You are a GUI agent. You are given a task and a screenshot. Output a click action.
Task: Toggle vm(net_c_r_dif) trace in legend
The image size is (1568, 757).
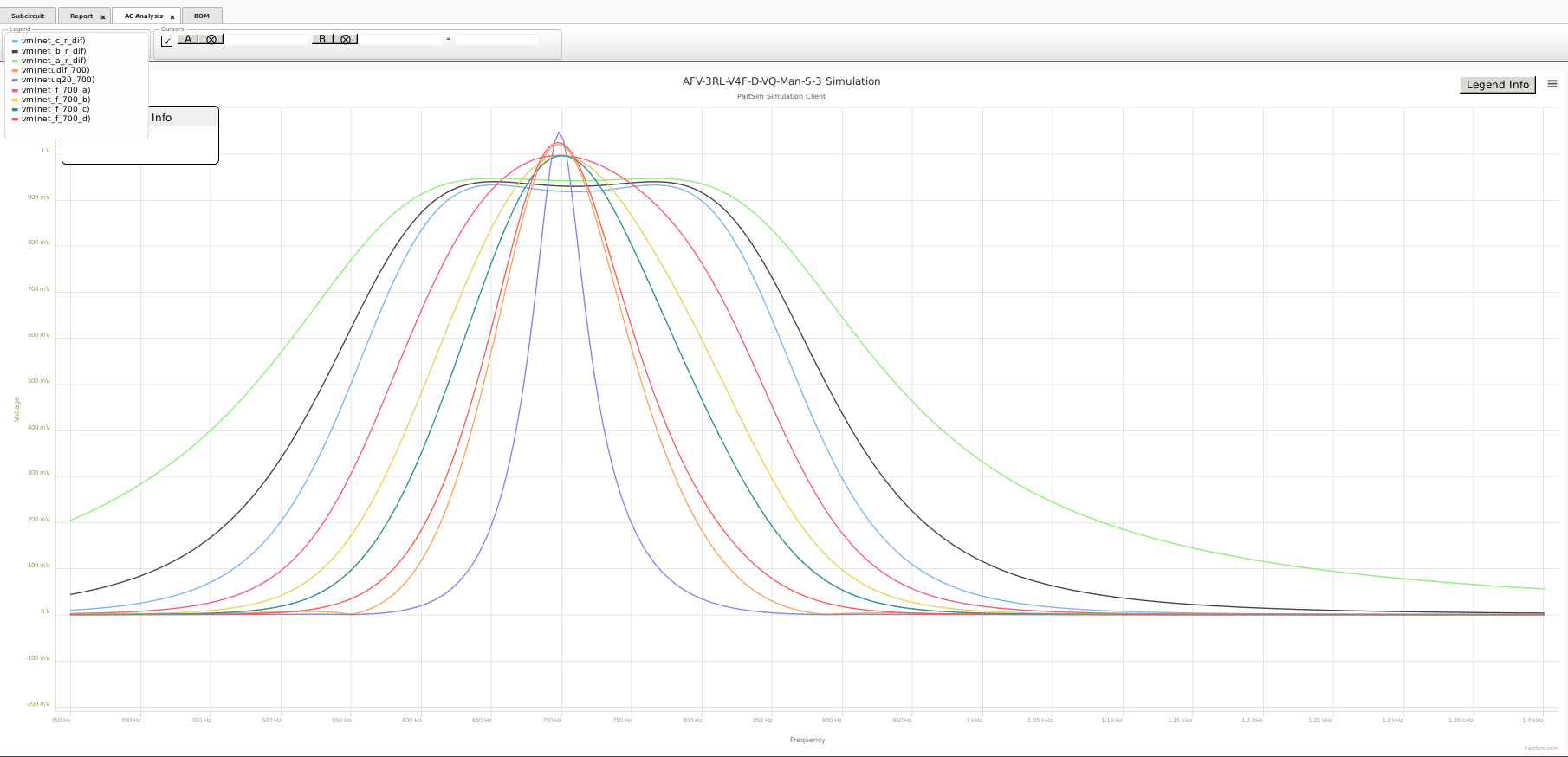(49, 41)
